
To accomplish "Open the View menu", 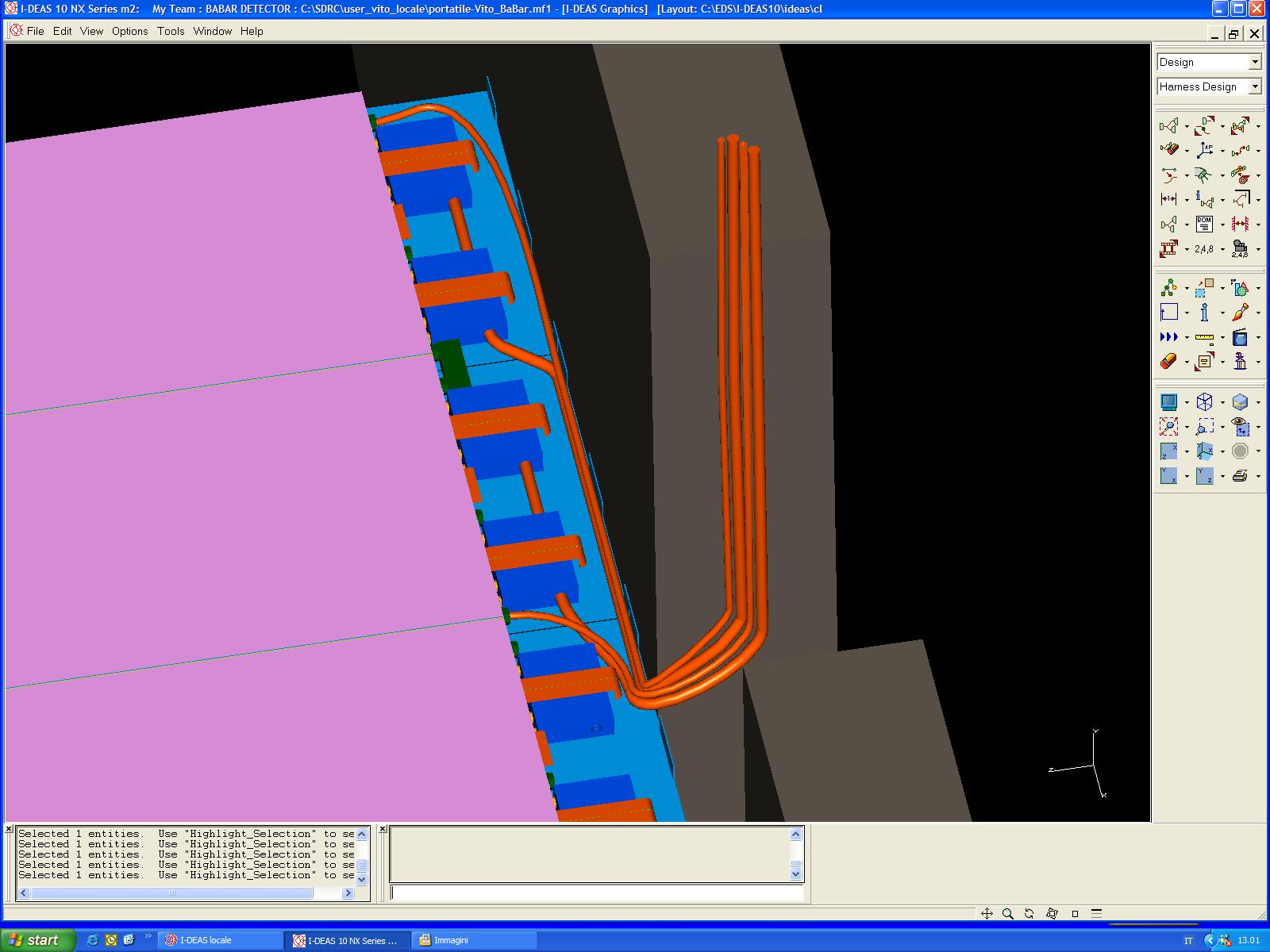I will 91,31.
